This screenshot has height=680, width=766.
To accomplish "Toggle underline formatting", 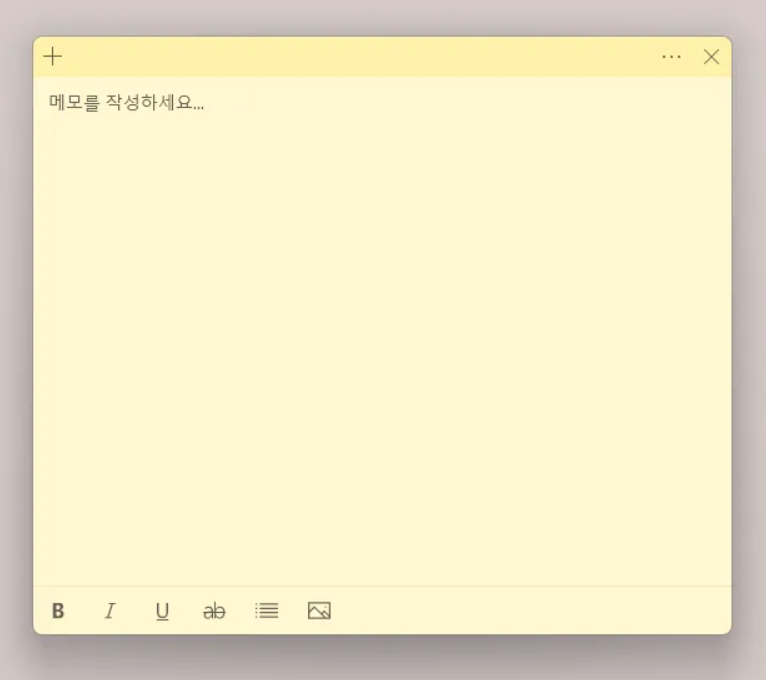I will point(162,611).
